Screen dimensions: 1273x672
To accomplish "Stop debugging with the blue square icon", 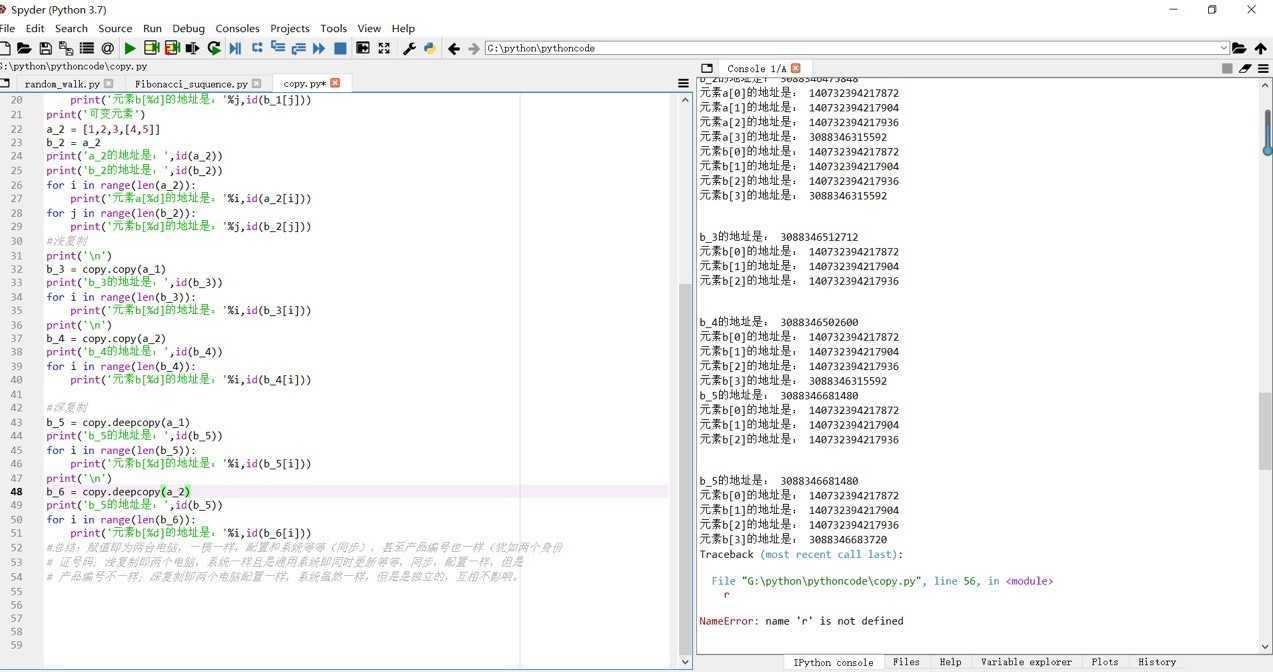I will click(340, 48).
